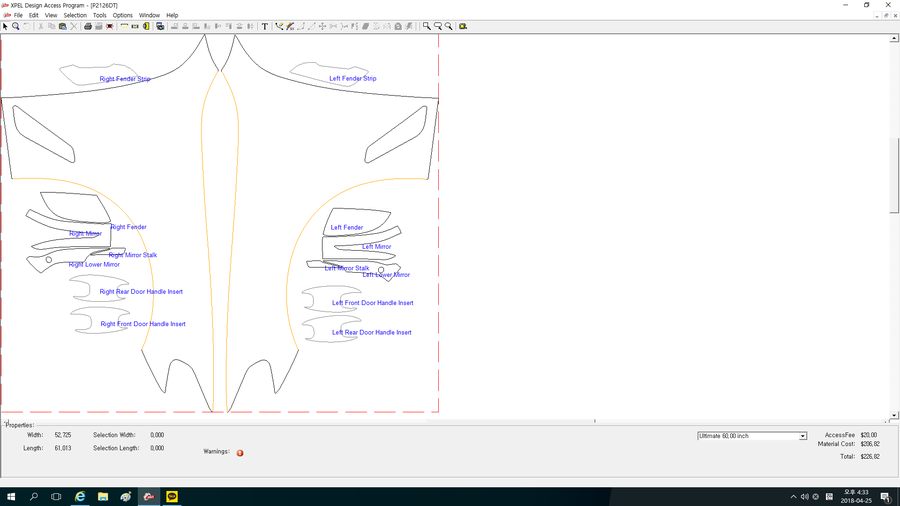Open the Options menu
The image size is (900, 506).
[x=123, y=15]
